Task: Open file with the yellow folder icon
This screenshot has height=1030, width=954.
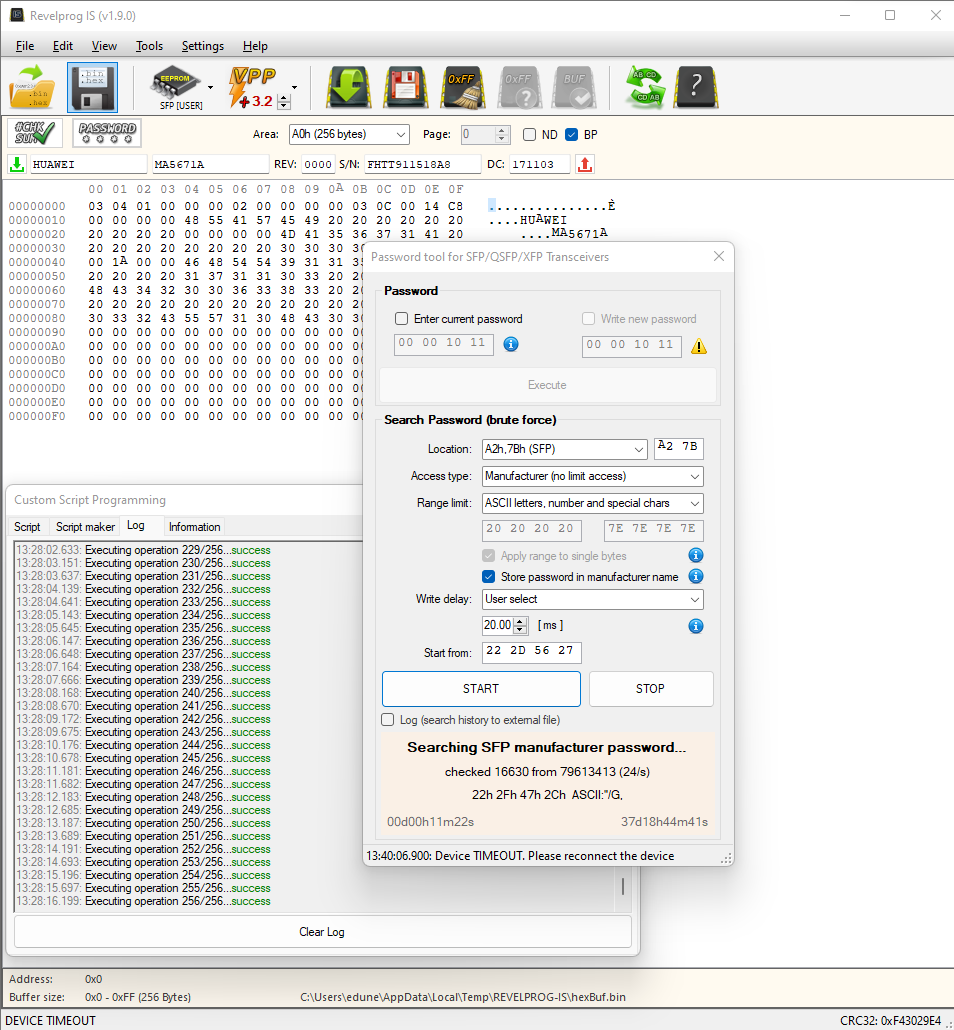Action: (32, 87)
